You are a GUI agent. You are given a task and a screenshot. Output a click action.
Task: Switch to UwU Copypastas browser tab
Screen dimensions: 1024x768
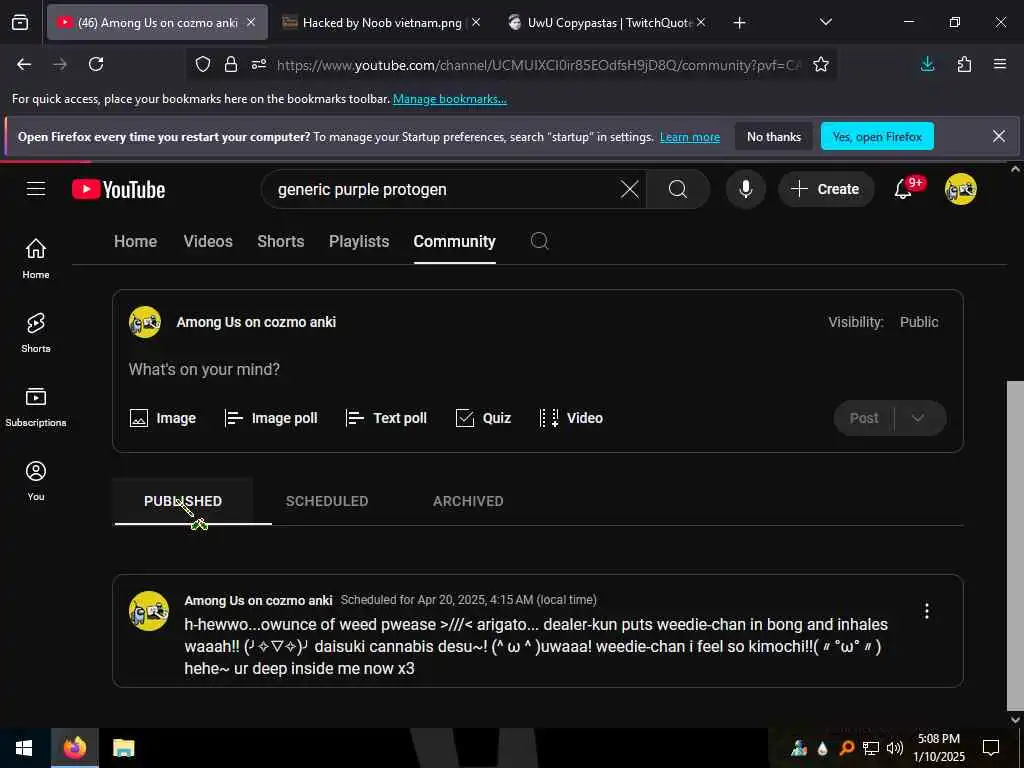pos(601,22)
